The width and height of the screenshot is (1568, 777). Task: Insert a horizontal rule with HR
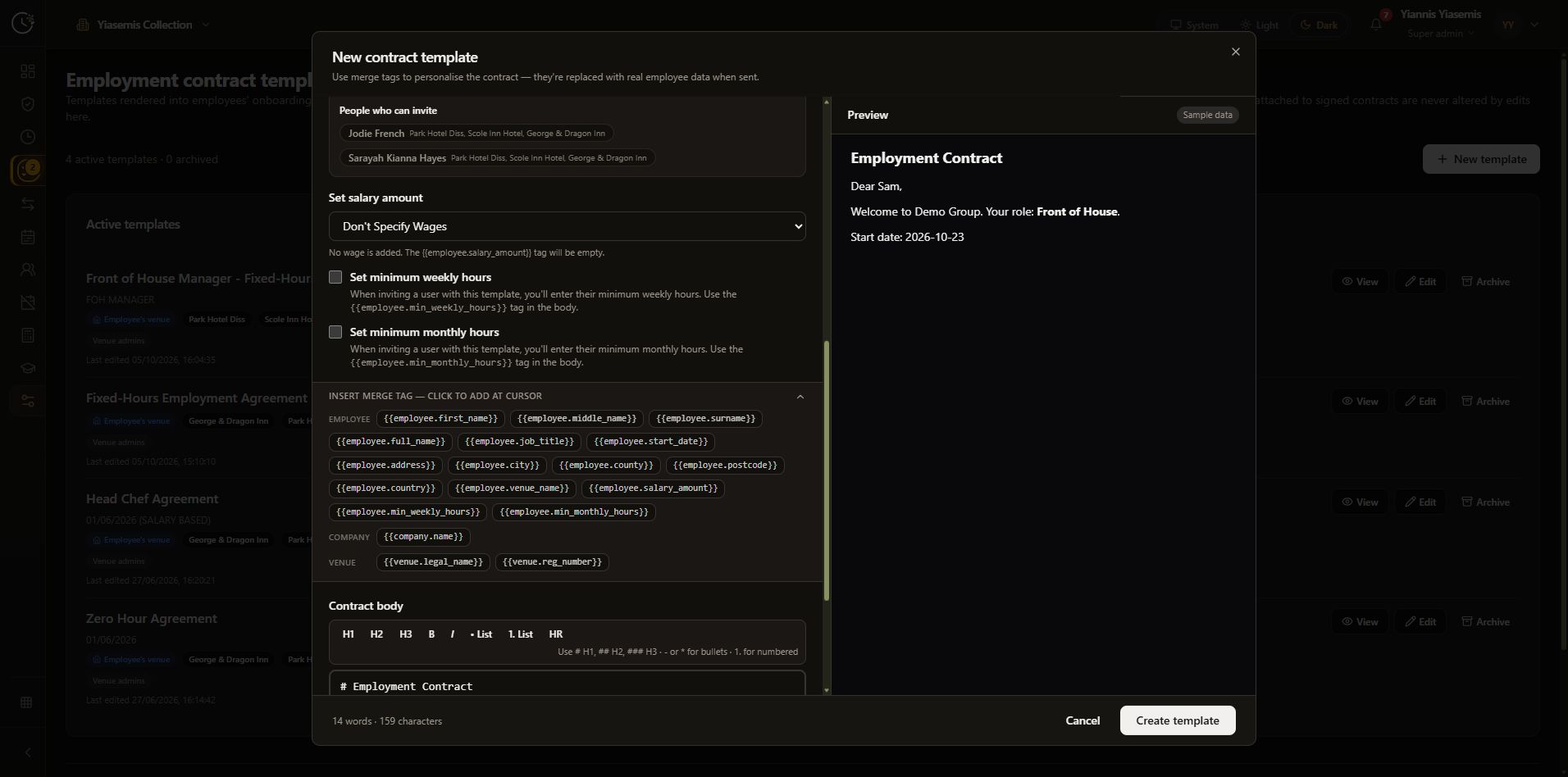[x=556, y=634]
